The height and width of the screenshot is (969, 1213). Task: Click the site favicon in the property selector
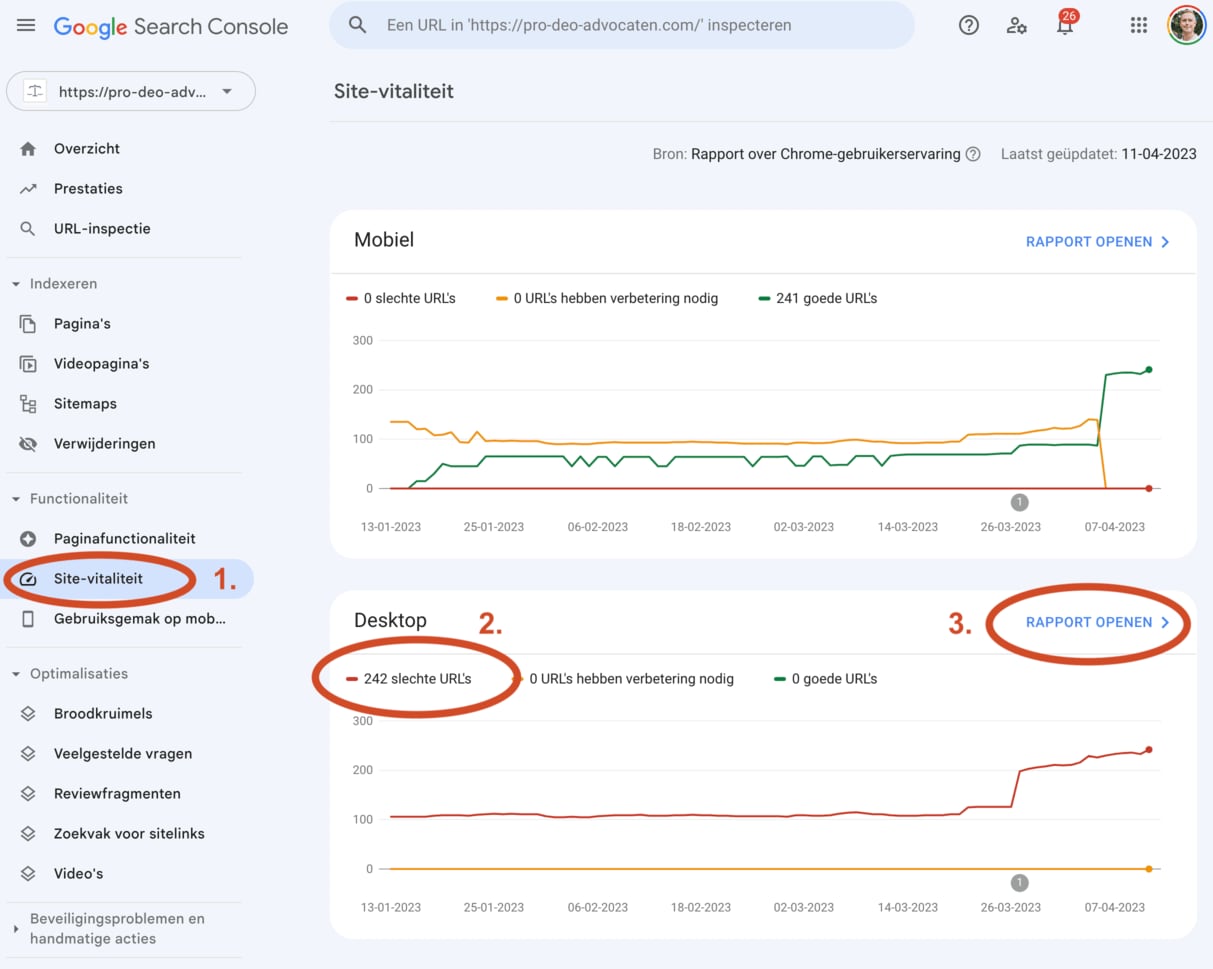click(35, 92)
